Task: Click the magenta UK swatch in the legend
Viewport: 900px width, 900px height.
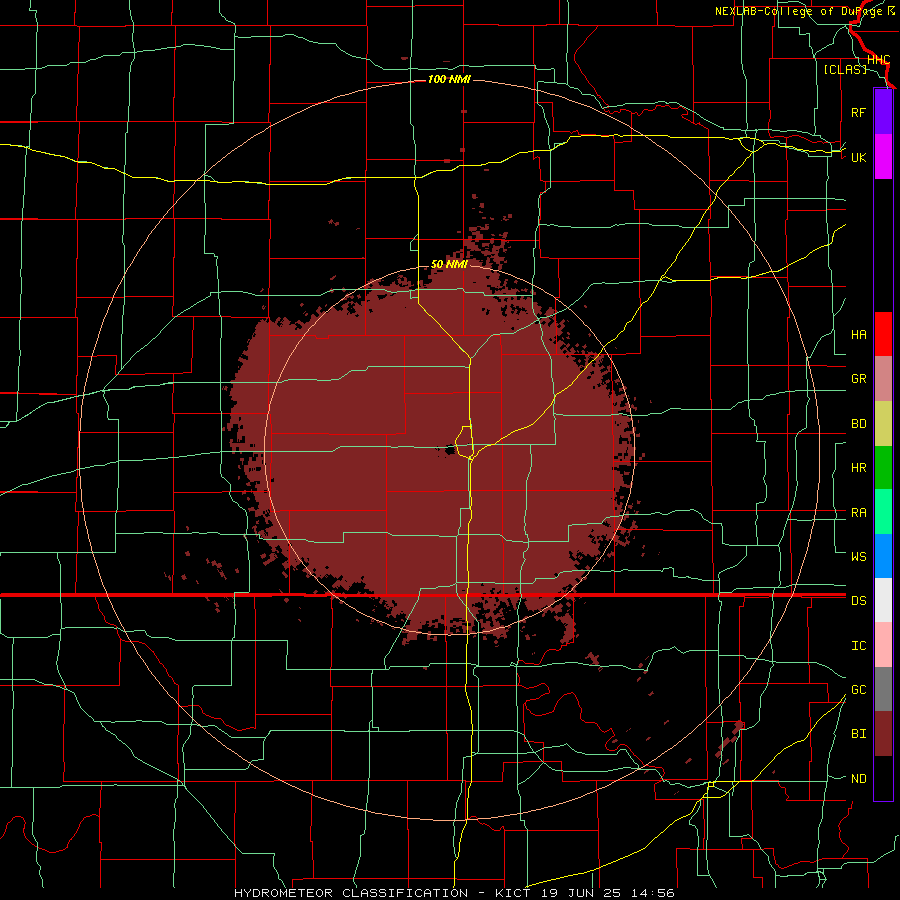Action: [883, 157]
